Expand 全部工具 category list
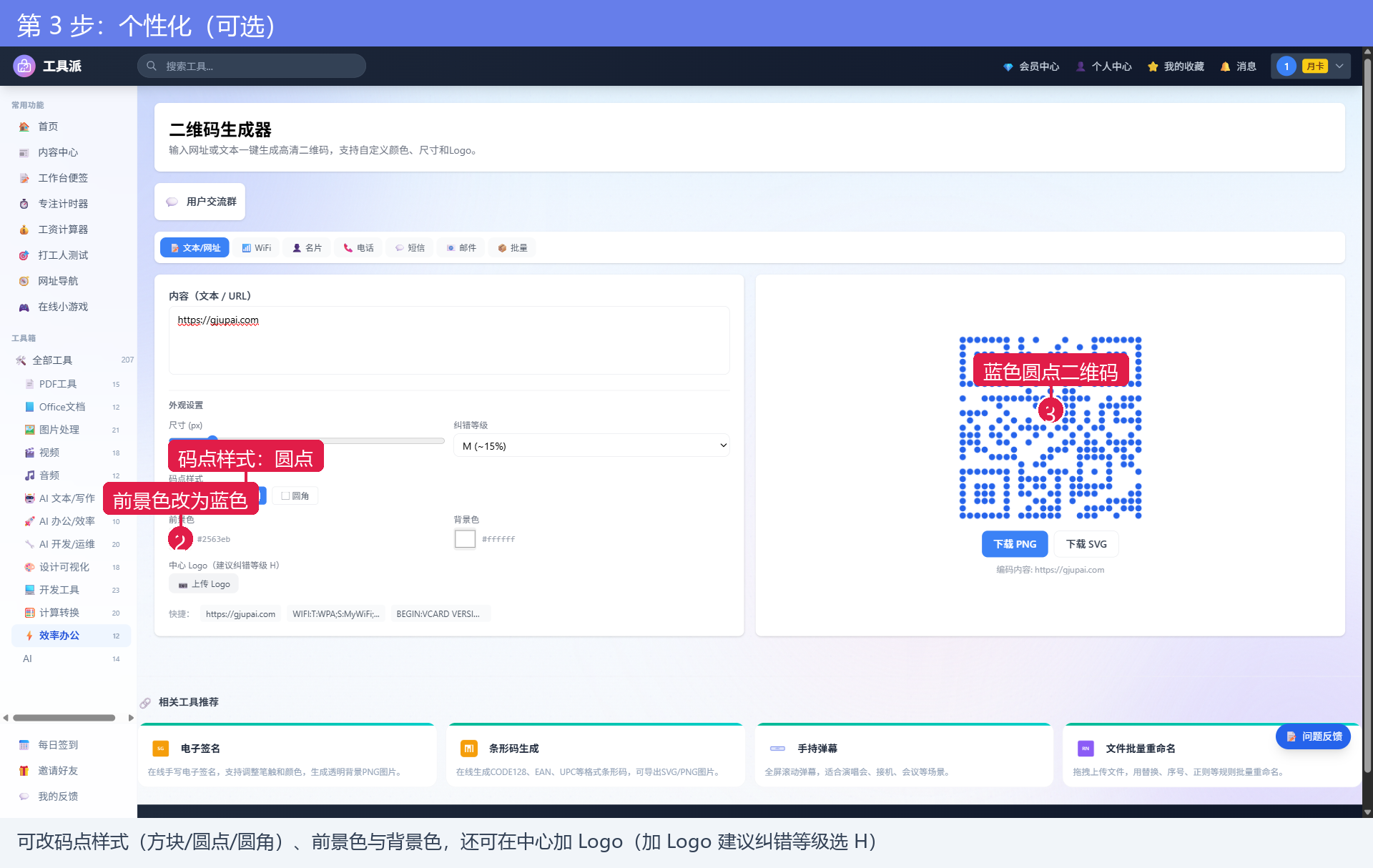This screenshot has width=1373, height=868. coord(72,360)
